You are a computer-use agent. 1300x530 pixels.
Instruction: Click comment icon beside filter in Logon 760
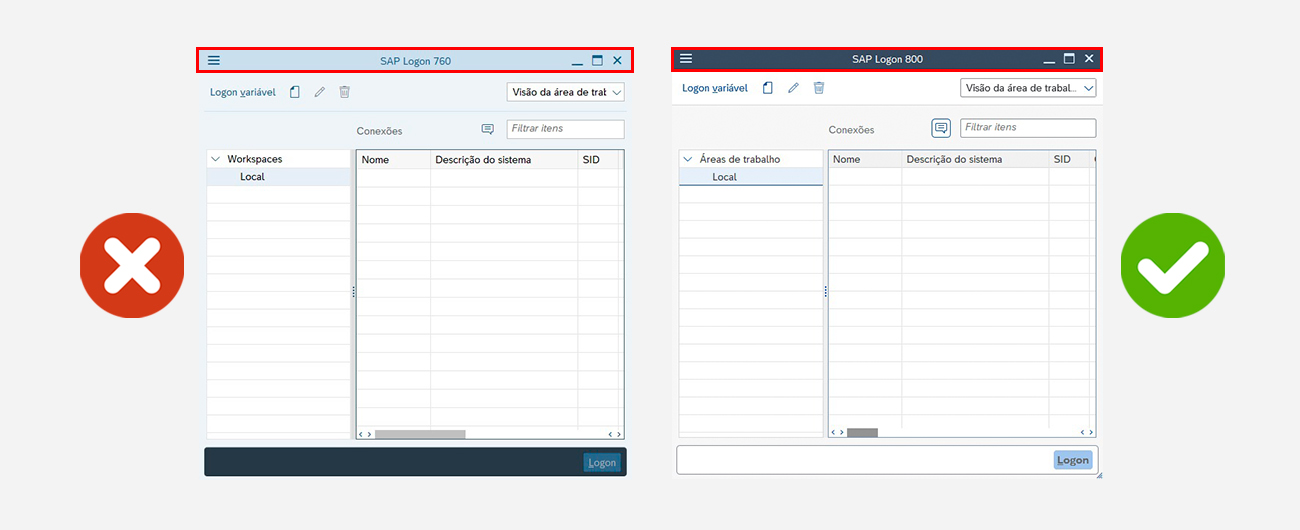click(x=488, y=129)
